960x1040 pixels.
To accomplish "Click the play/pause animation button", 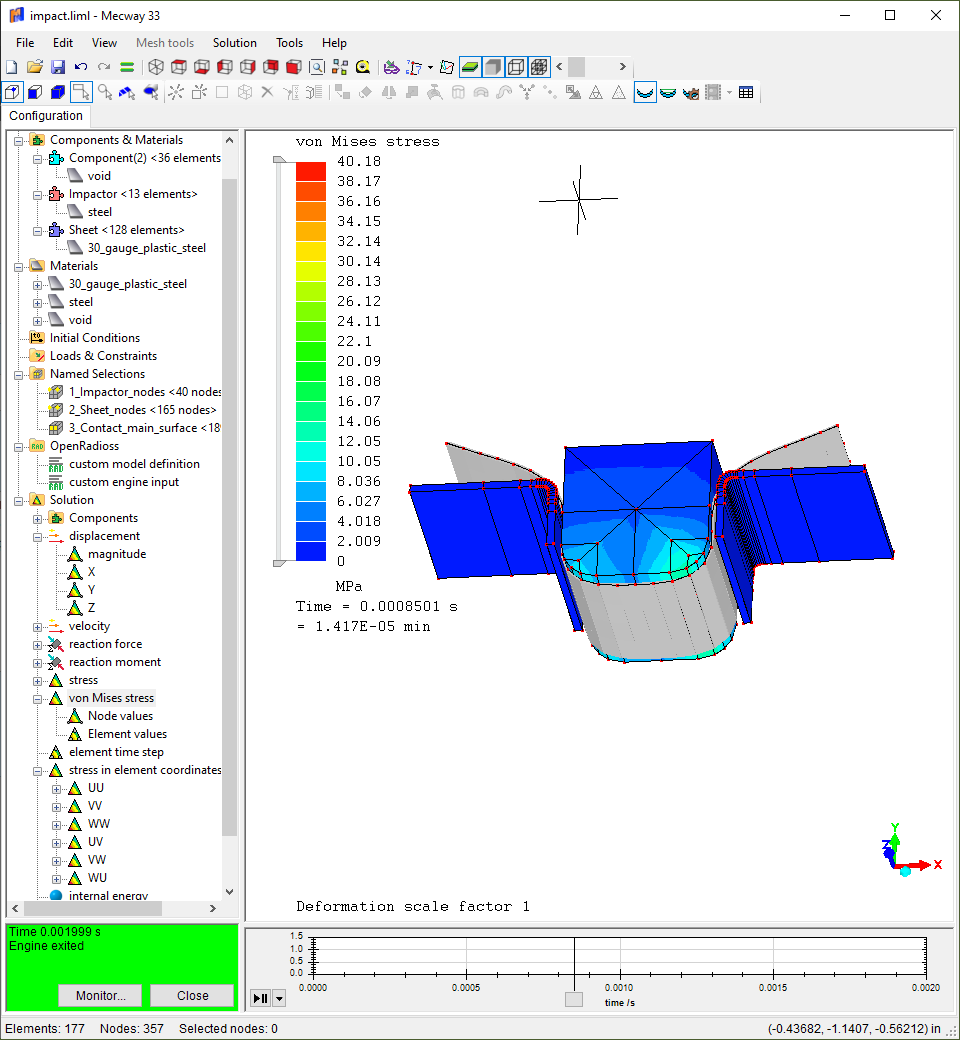I will pos(261,998).
